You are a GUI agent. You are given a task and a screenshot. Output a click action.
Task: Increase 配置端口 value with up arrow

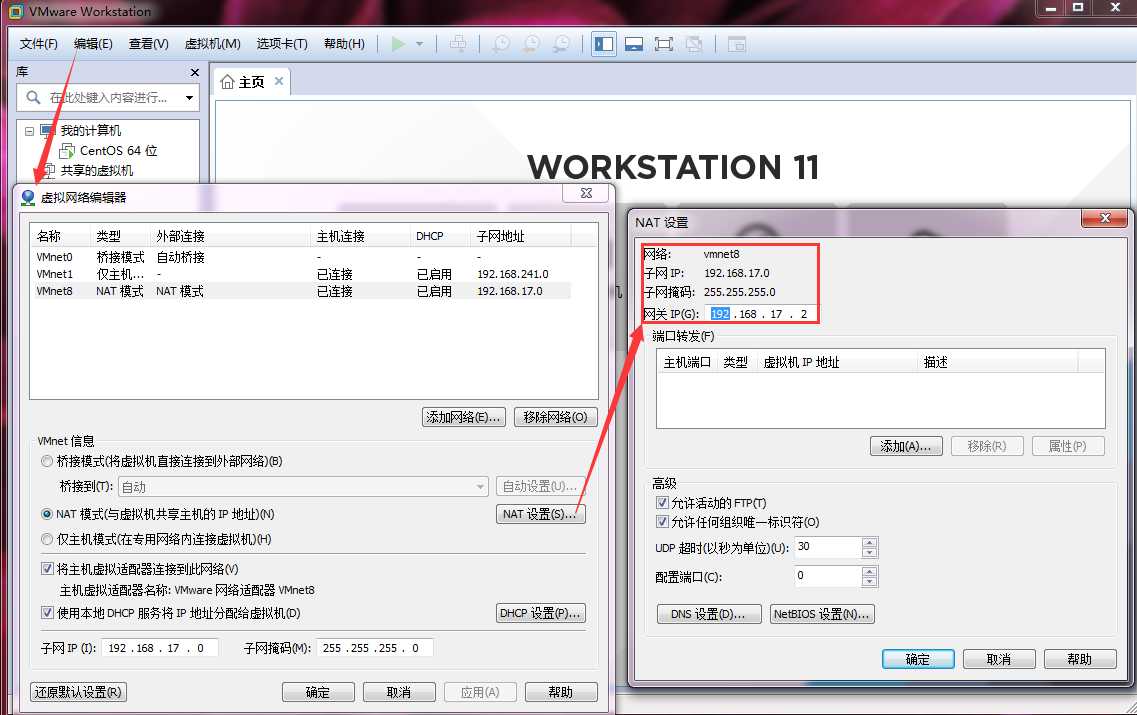[870, 571]
